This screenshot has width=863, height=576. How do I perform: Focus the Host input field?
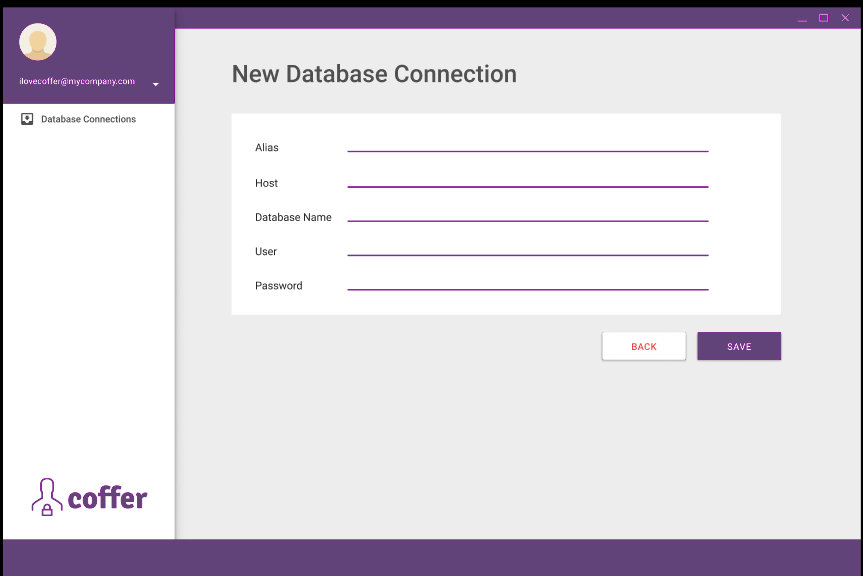click(528, 179)
